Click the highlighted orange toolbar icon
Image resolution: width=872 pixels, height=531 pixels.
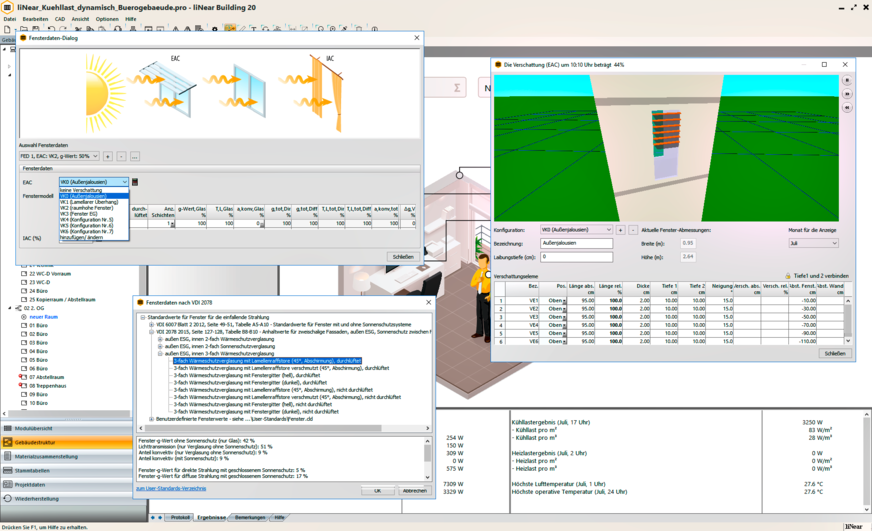pyautogui.click(x=230, y=28)
